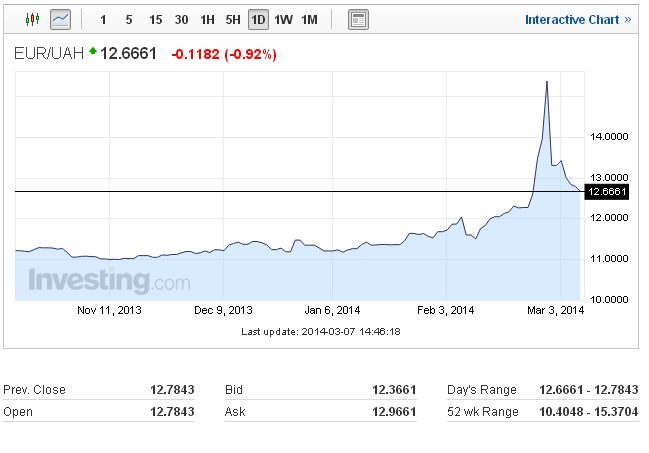Click the 12.6661 current price marker
This screenshot has width=649, height=453.
pos(606,192)
